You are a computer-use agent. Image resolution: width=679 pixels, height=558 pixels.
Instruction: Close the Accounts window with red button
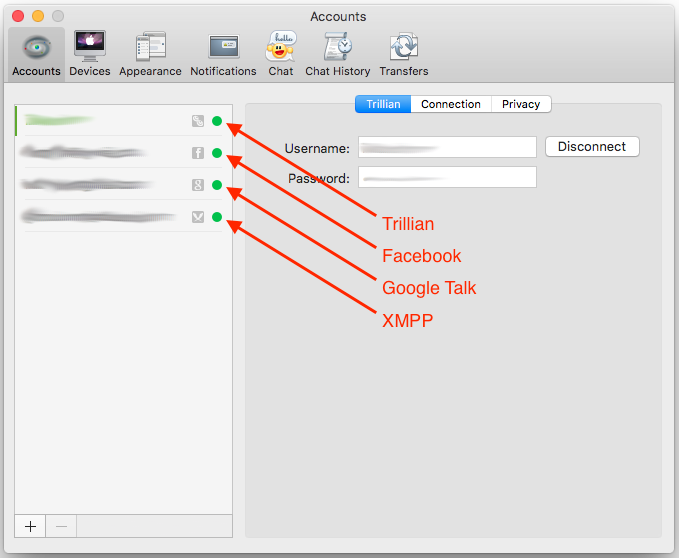pyautogui.click(x=18, y=16)
